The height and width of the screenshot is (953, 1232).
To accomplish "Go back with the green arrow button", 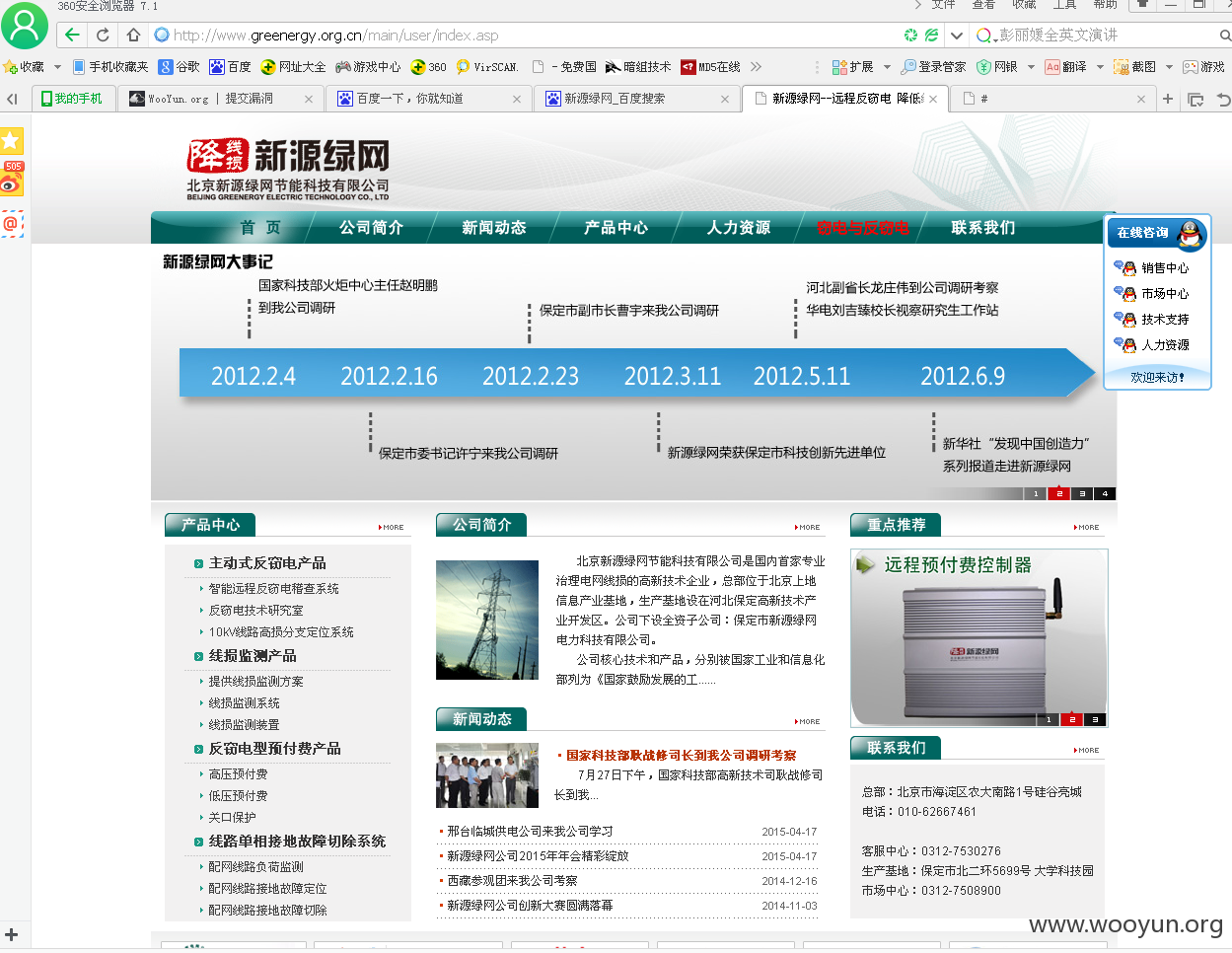I will click(72, 35).
